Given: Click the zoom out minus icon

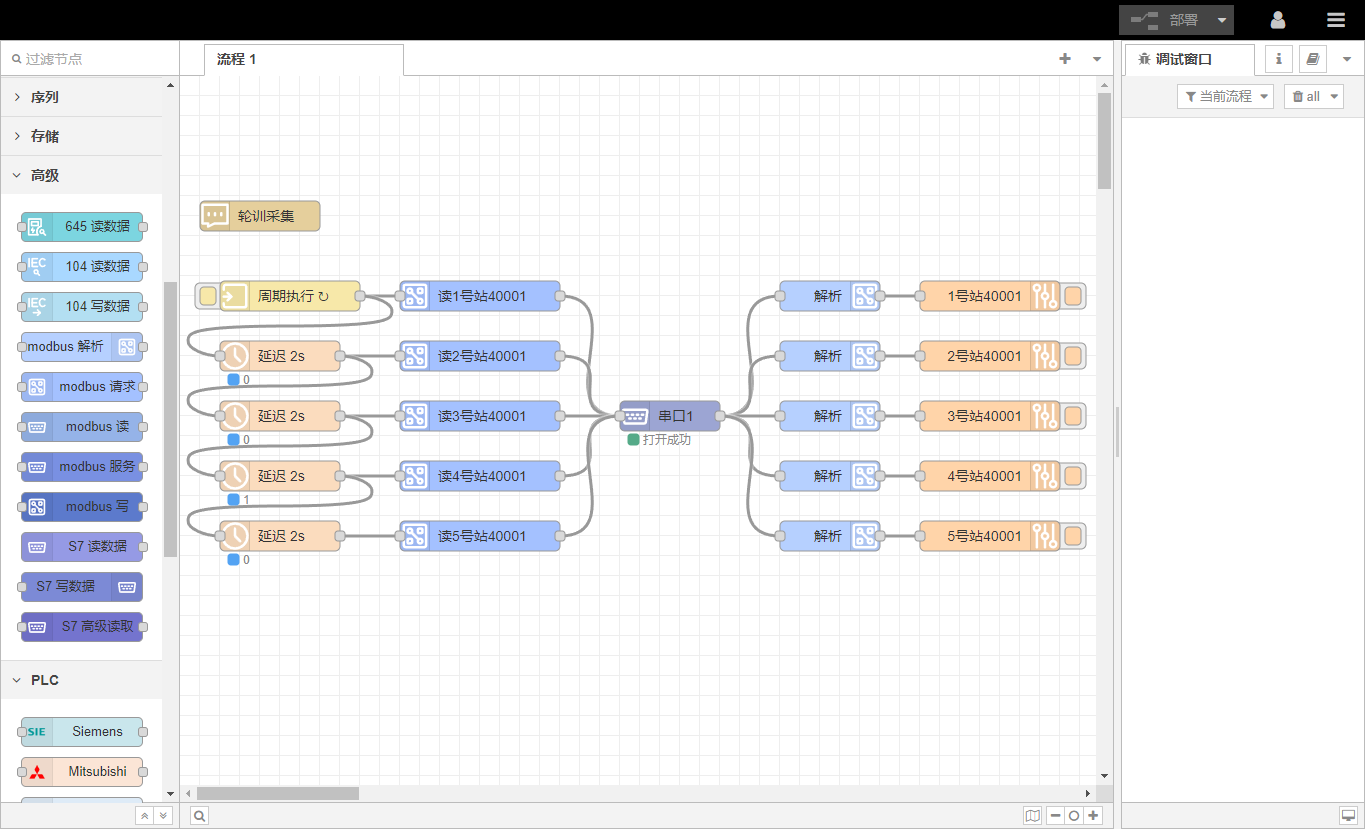Looking at the screenshot, I should [x=1055, y=815].
